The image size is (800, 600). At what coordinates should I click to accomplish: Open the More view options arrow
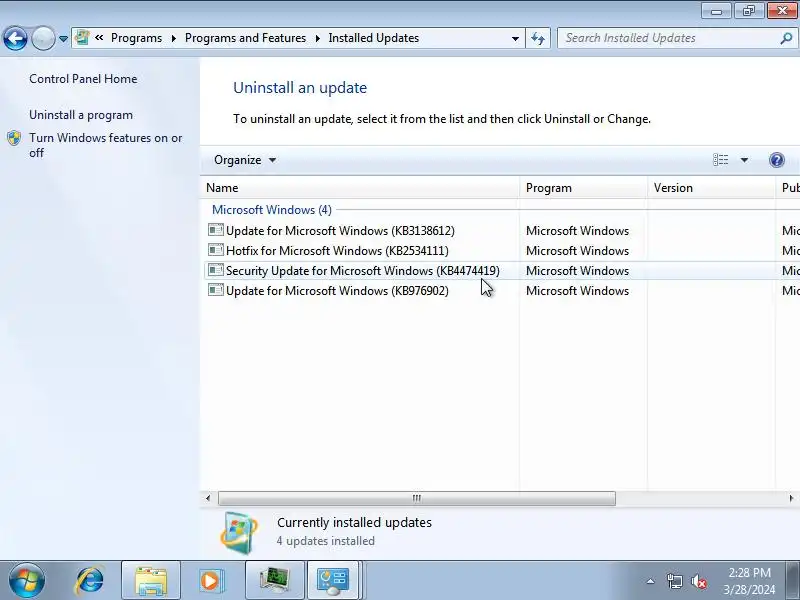744,160
